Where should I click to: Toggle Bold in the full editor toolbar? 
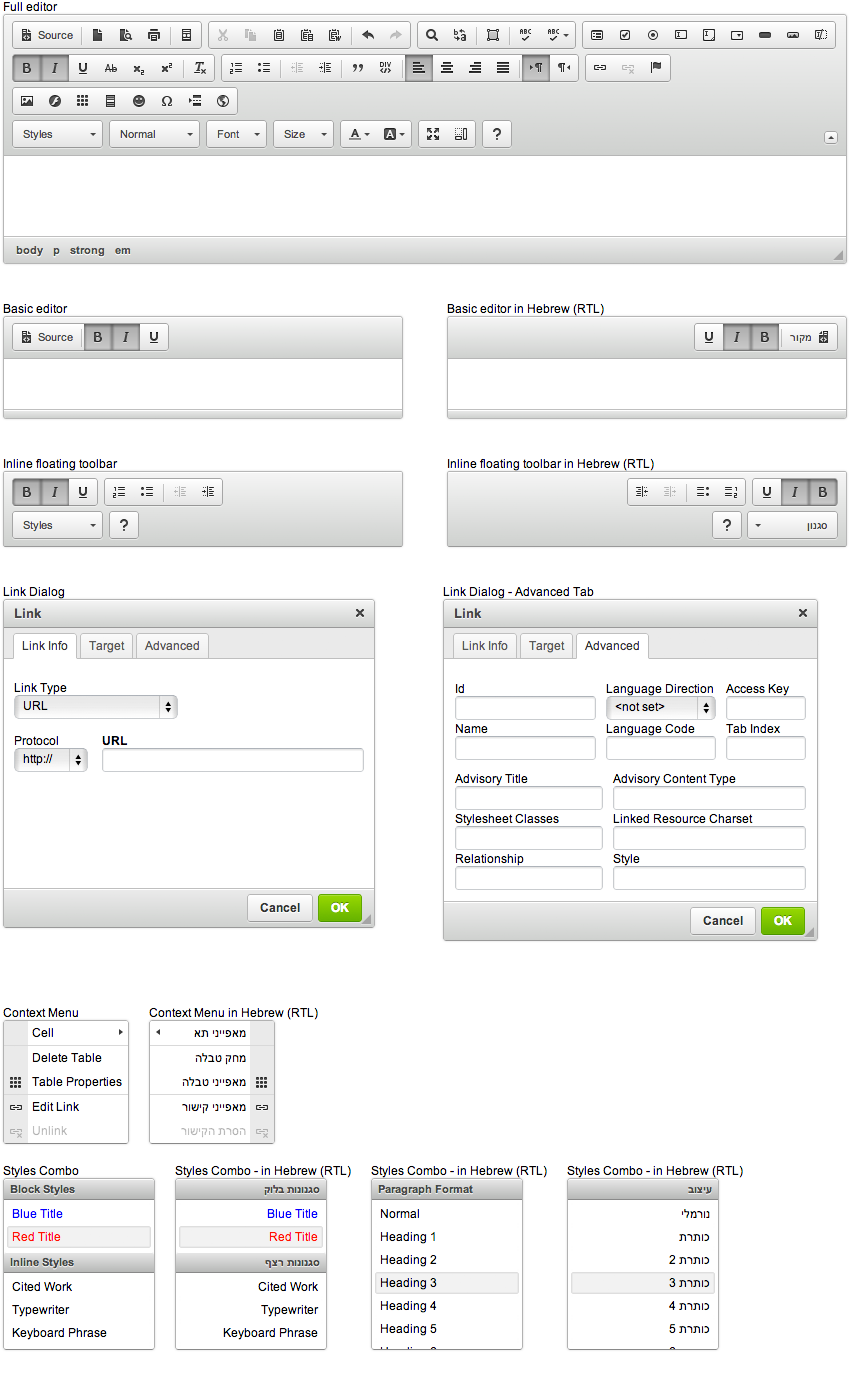click(27, 68)
